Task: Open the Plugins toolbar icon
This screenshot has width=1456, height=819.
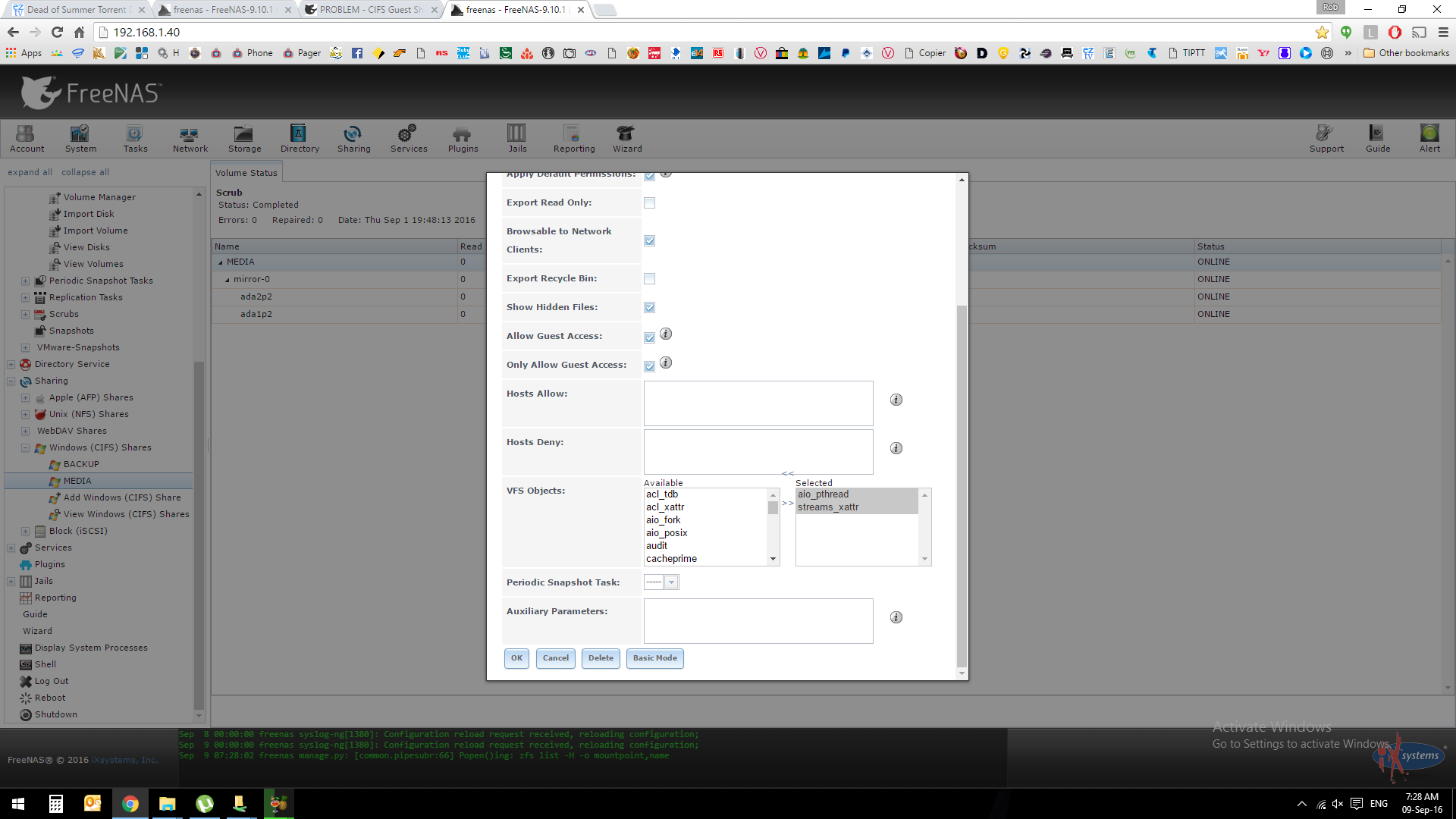Action: click(x=463, y=139)
